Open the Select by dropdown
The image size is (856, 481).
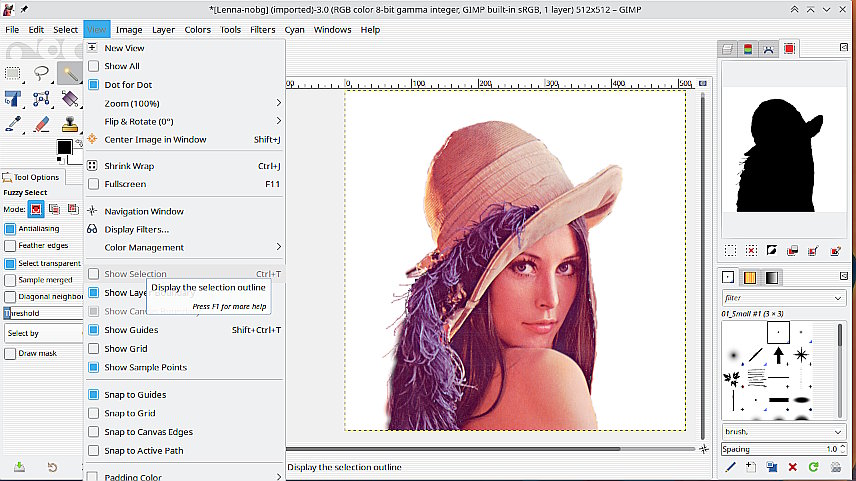pyautogui.click(x=40, y=333)
